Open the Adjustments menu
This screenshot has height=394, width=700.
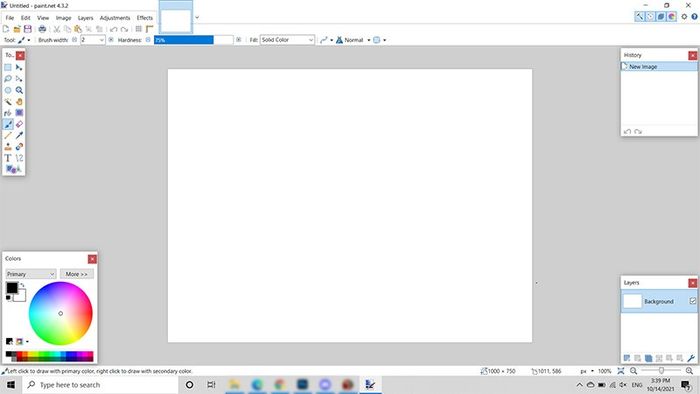pyautogui.click(x=115, y=18)
